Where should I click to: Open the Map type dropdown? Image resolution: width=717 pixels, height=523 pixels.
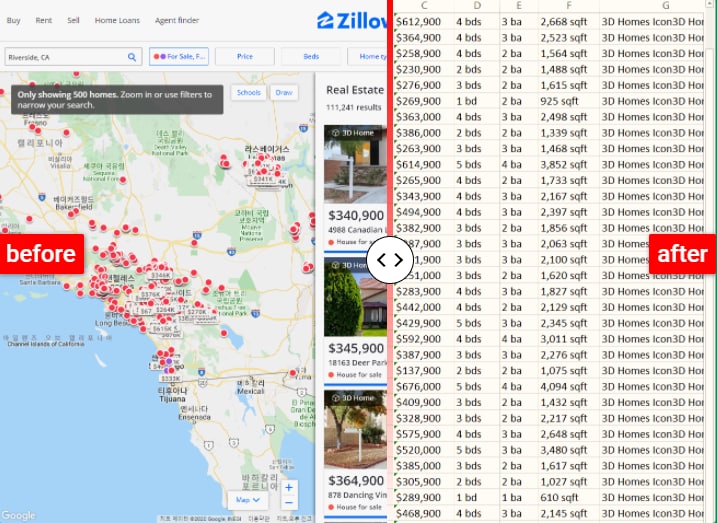(x=248, y=500)
